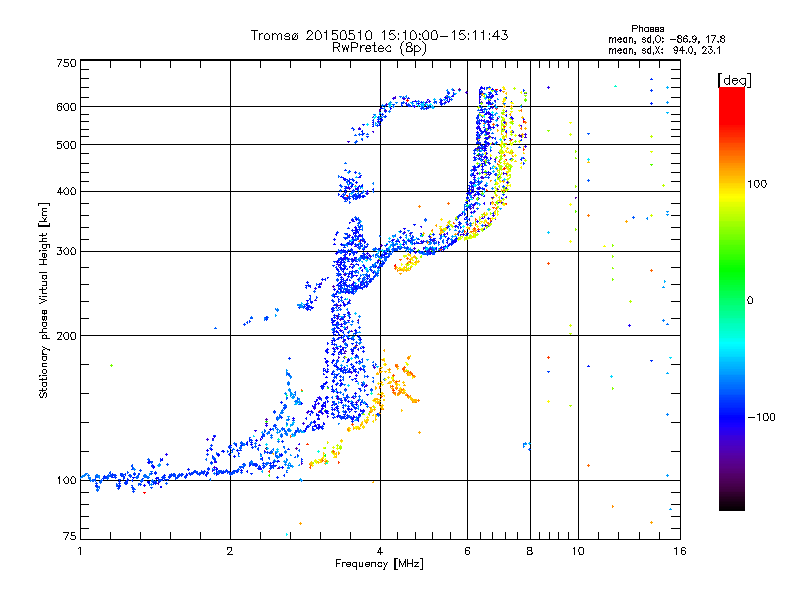Click the y-axis tick label '400'
Viewport: 800px width, 600px height.
[x=66, y=192]
